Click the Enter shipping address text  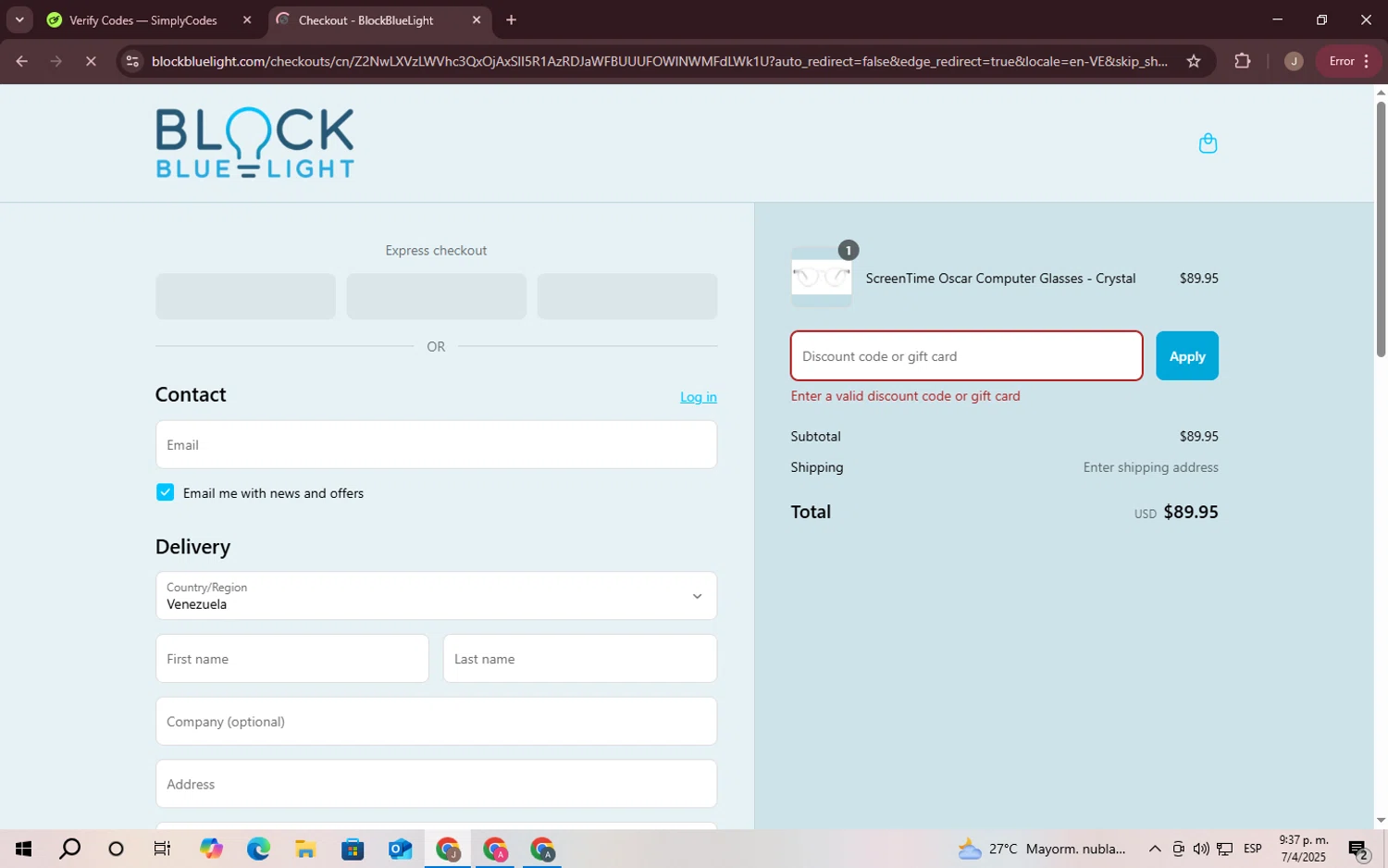coord(1150,467)
